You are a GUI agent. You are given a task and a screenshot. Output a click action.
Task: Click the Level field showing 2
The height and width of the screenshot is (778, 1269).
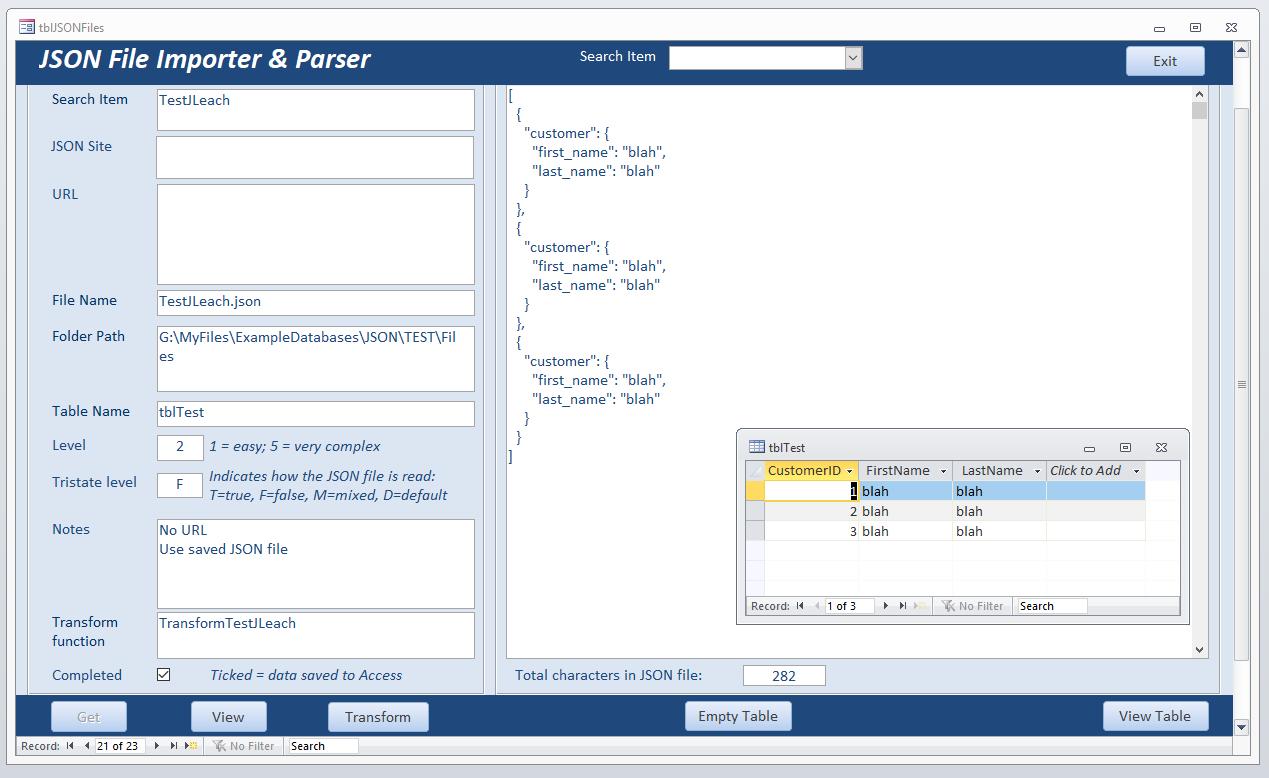[180, 447]
